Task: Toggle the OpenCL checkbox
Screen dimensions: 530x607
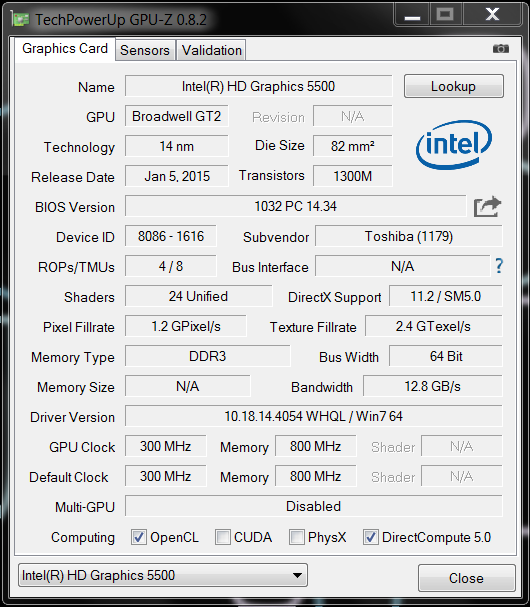Action: [x=138, y=537]
